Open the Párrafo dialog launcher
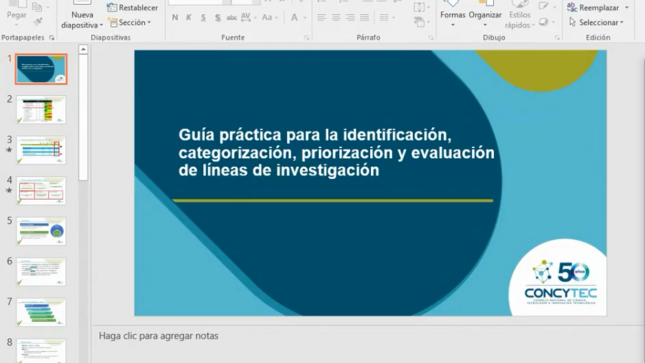The width and height of the screenshot is (645, 363). click(x=431, y=38)
